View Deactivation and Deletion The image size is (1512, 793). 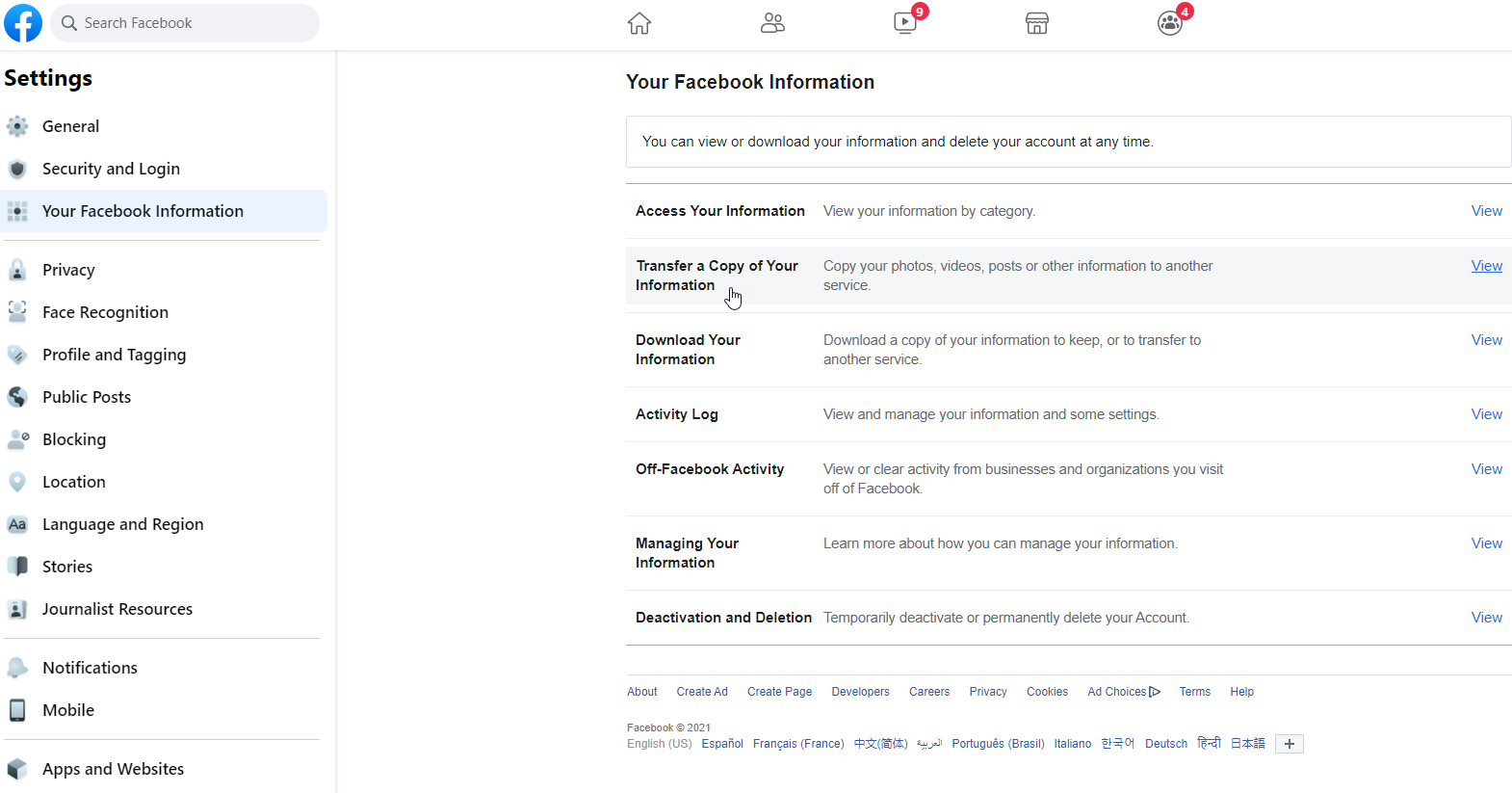(x=1487, y=618)
